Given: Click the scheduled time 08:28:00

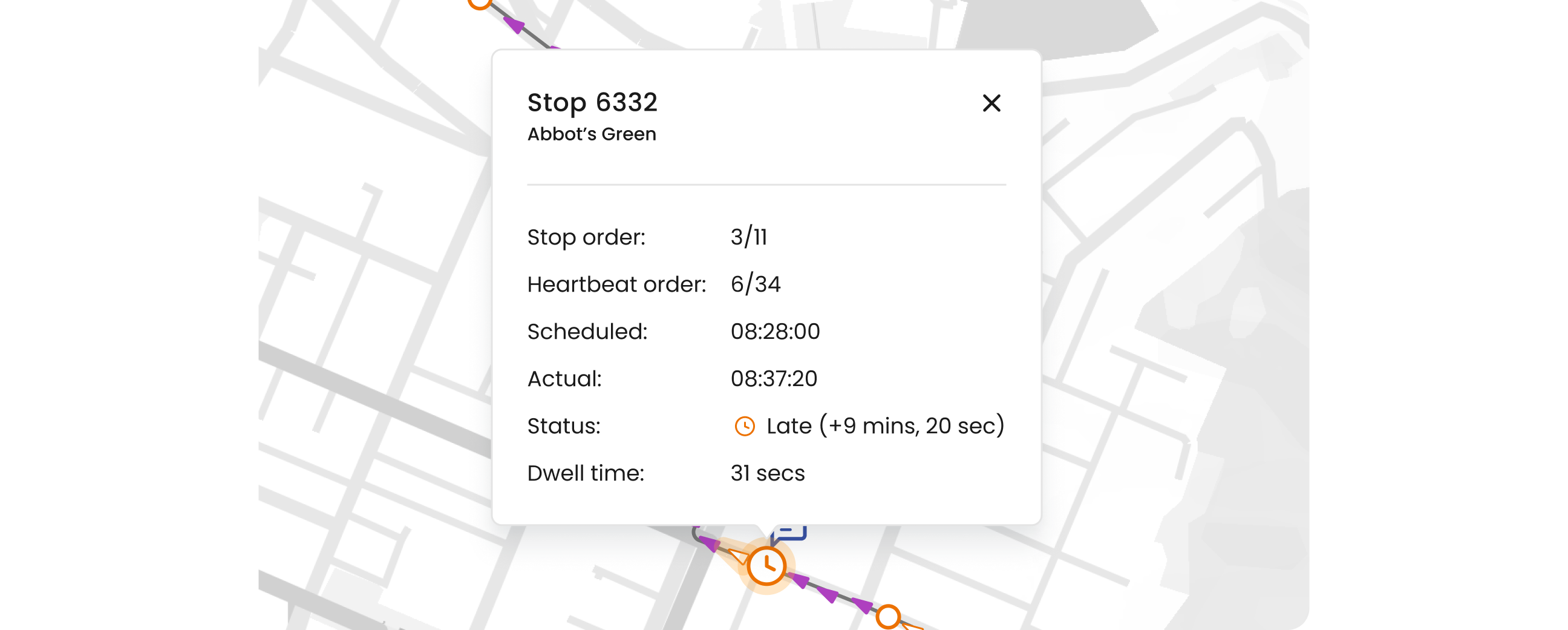Looking at the screenshot, I should pyautogui.click(x=775, y=332).
